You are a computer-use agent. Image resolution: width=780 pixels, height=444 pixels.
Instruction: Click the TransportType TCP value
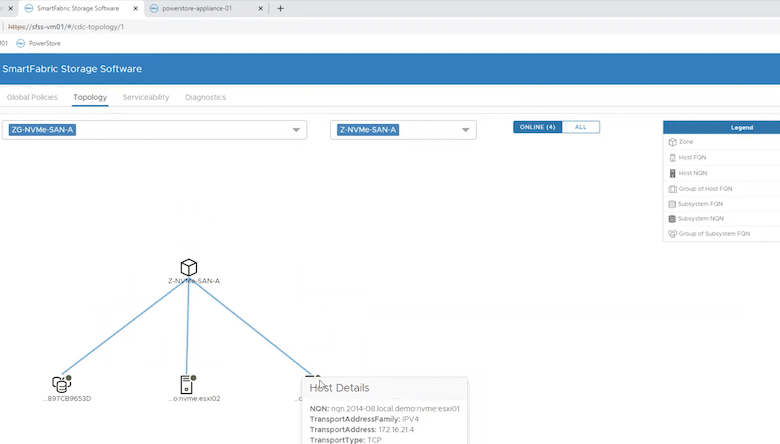coord(374,440)
